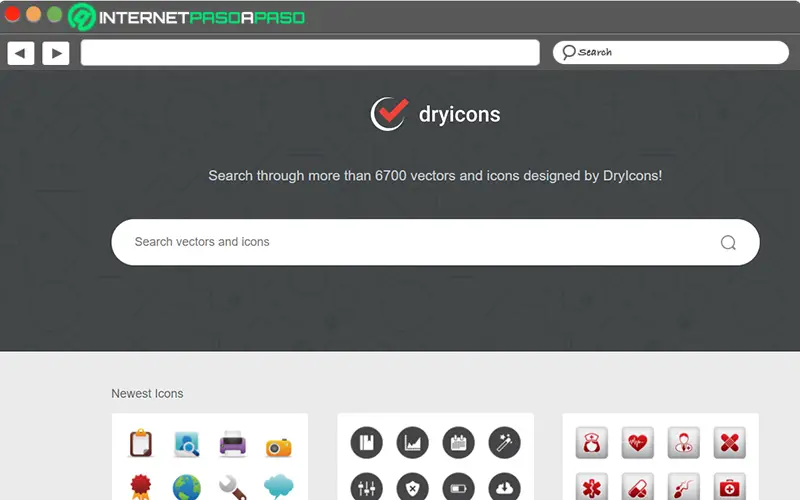Click the green window maximize button
The height and width of the screenshot is (500, 800).
(55, 14)
